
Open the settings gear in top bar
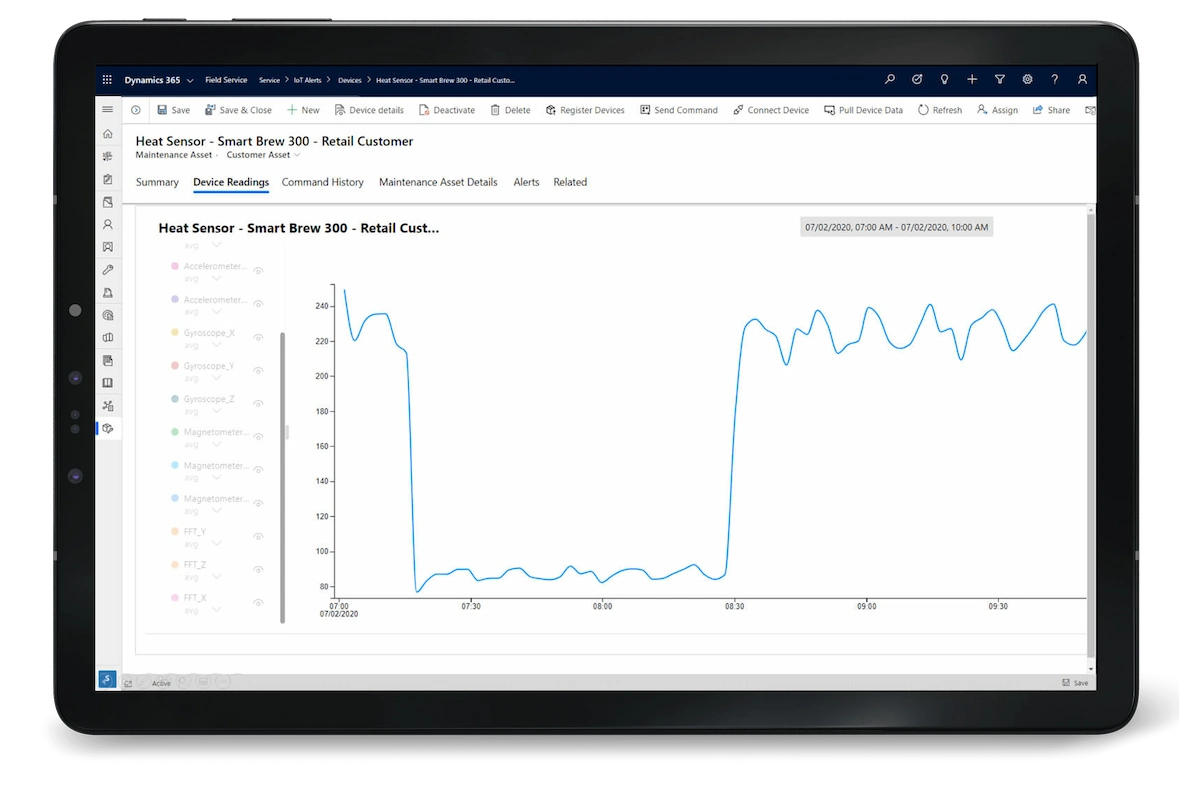[x=1027, y=80]
